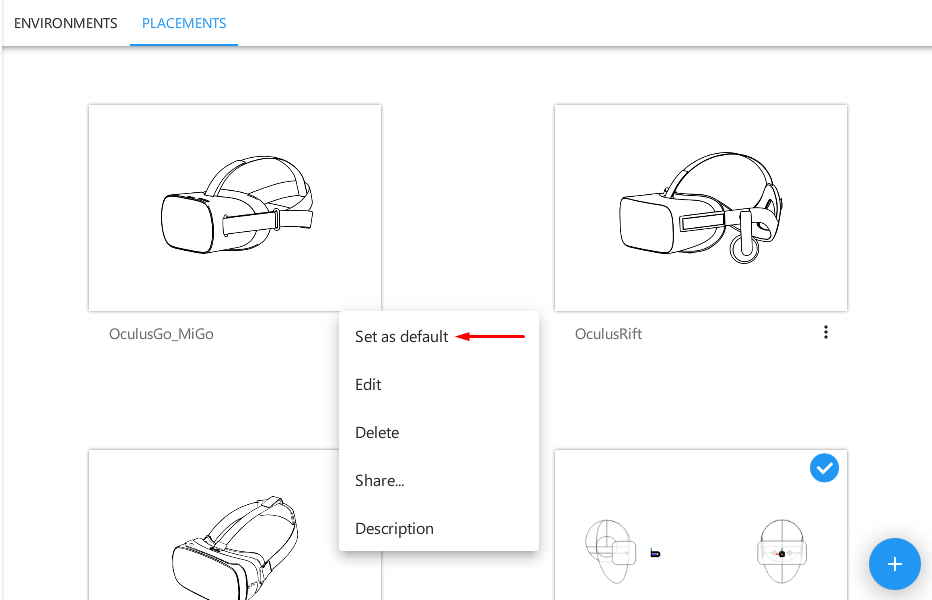Viewport: 932px width, 600px height.
Task: Switch to the ENVIRONMENTS tab
Action: point(65,23)
